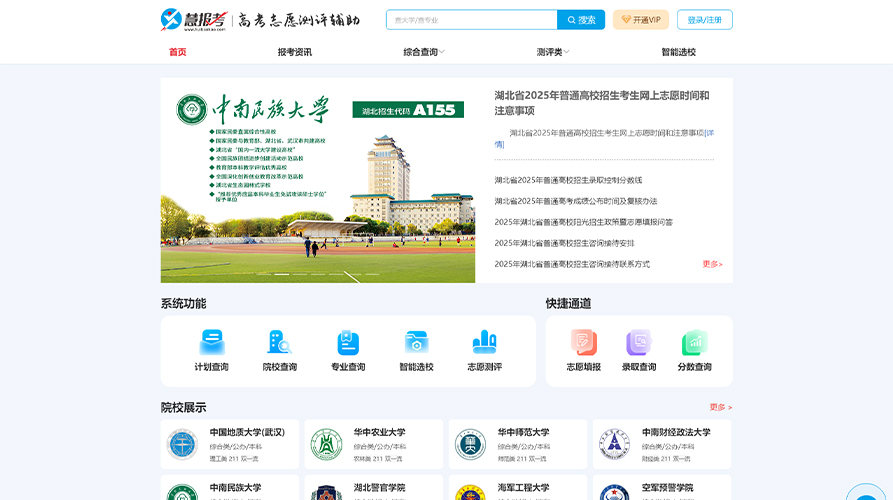Click the 详情 link under headline
The image size is (893, 500).
pos(709,133)
